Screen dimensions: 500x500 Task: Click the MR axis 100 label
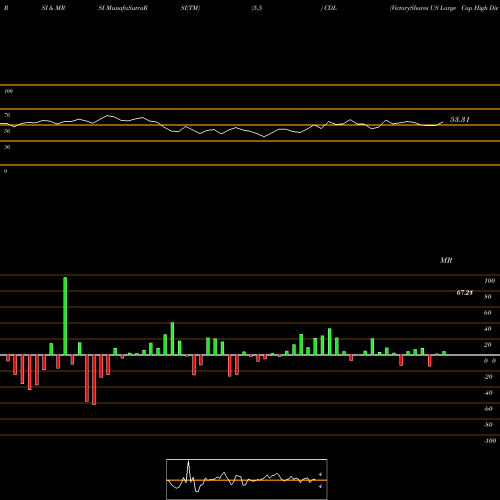click(x=489, y=281)
